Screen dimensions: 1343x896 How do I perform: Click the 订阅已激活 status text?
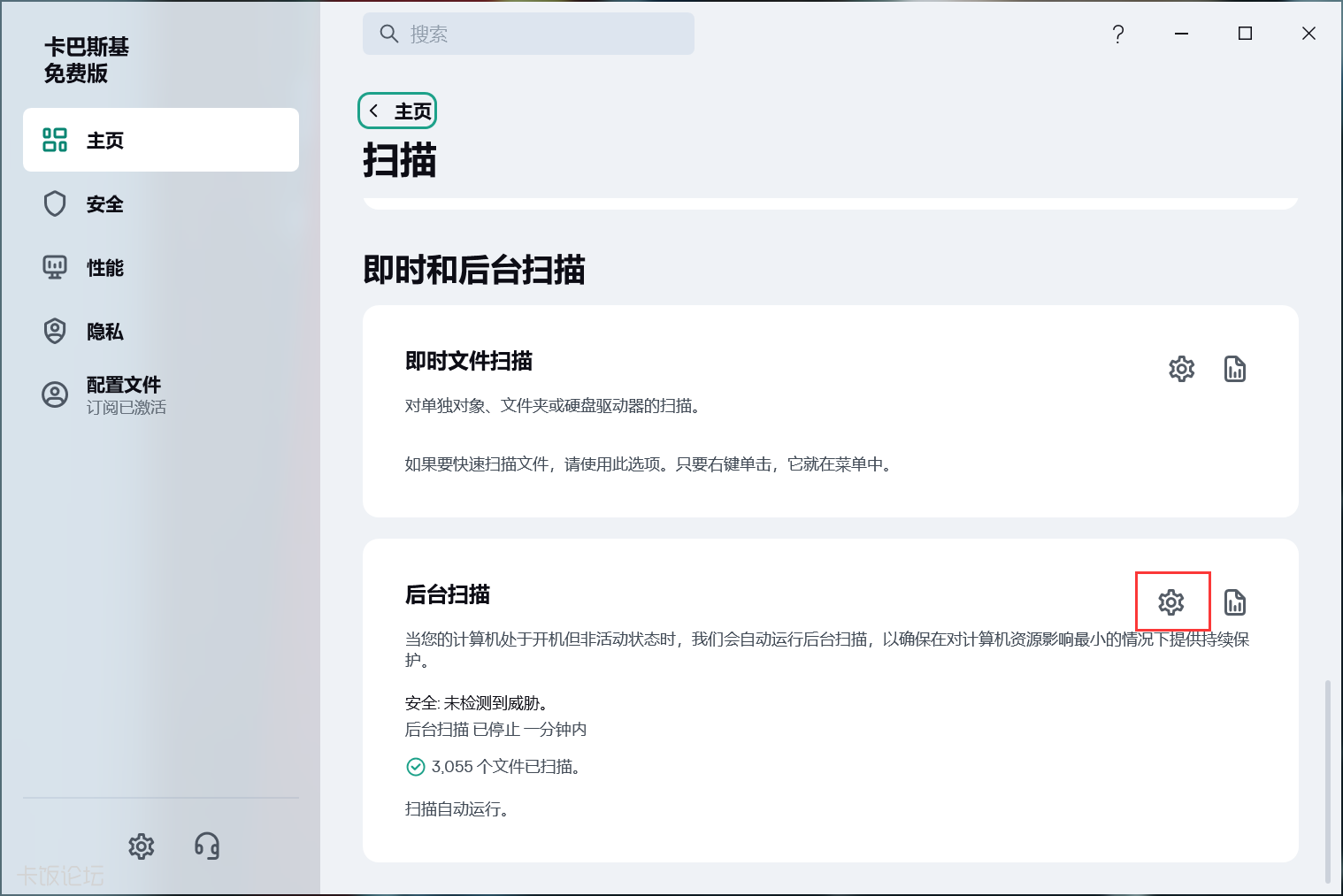[x=127, y=408]
